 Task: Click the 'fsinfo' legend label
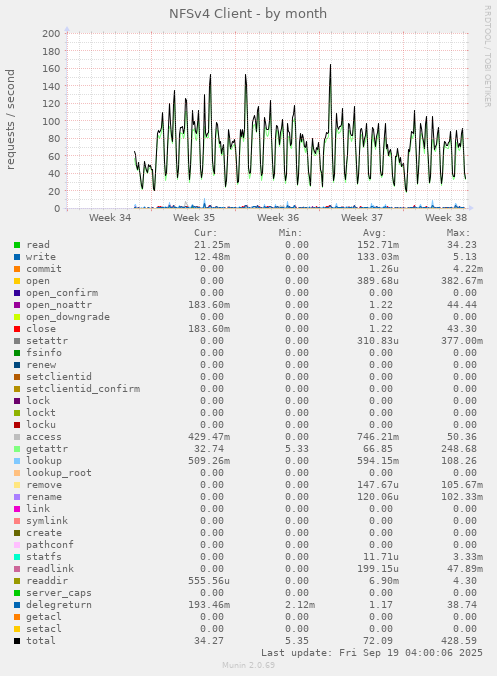pos(44,353)
